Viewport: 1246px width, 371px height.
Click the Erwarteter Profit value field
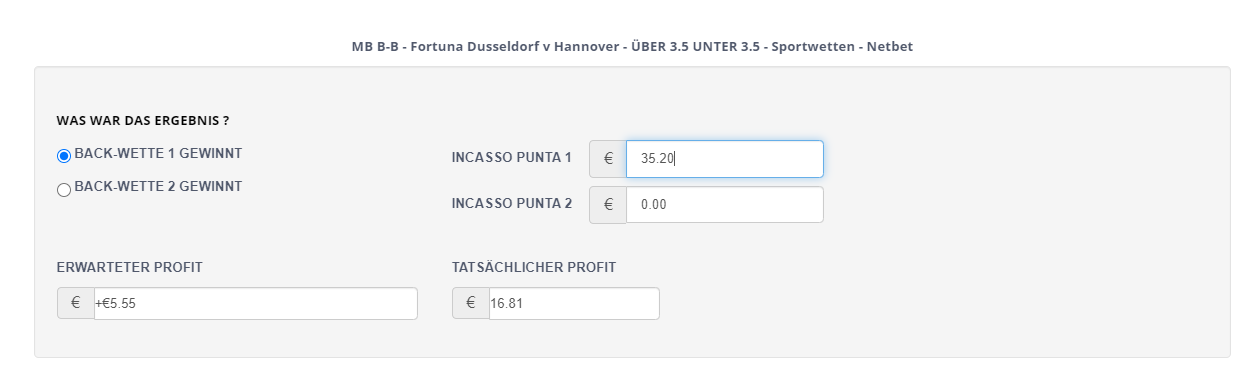point(256,304)
